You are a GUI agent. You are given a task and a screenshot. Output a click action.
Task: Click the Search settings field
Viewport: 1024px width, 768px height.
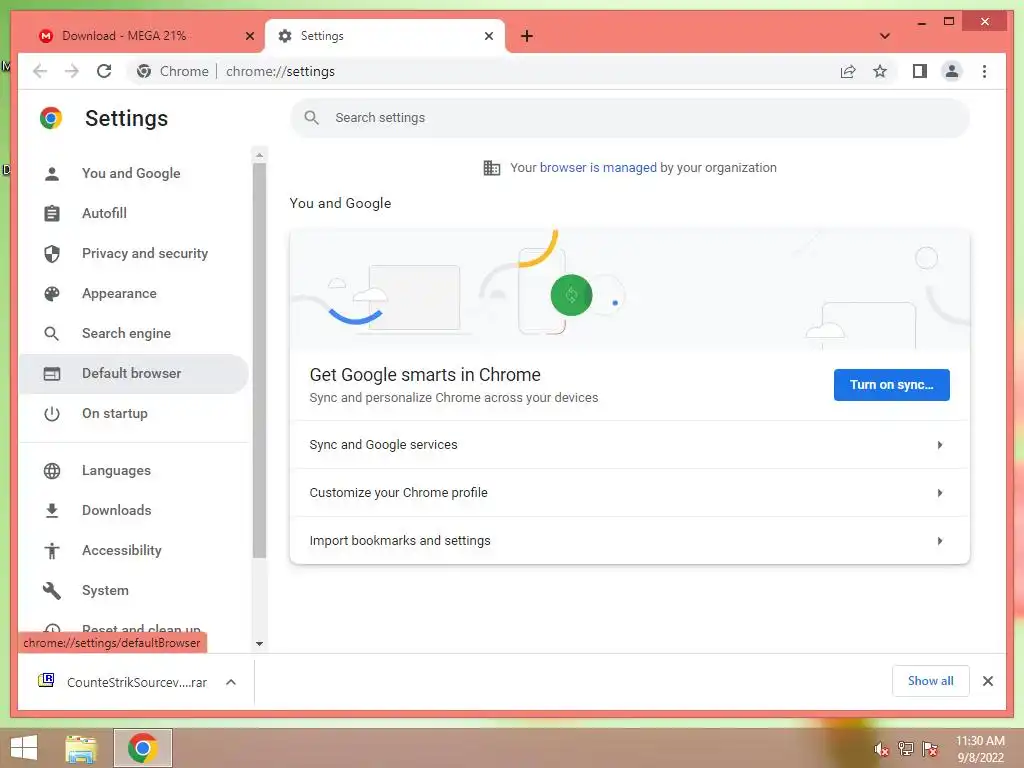coord(630,118)
